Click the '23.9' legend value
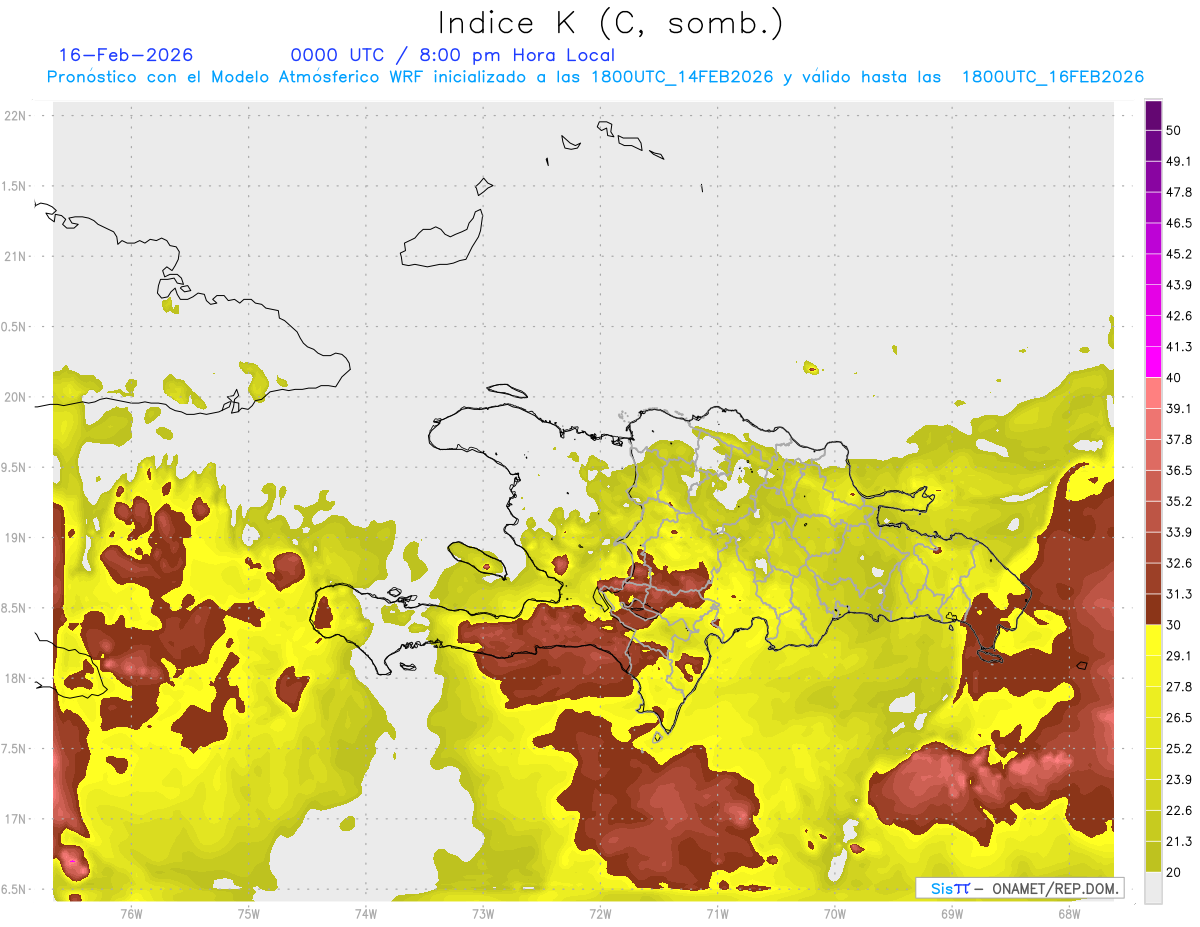This screenshot has width=1200, height=927. click(x=1179, y=779)
